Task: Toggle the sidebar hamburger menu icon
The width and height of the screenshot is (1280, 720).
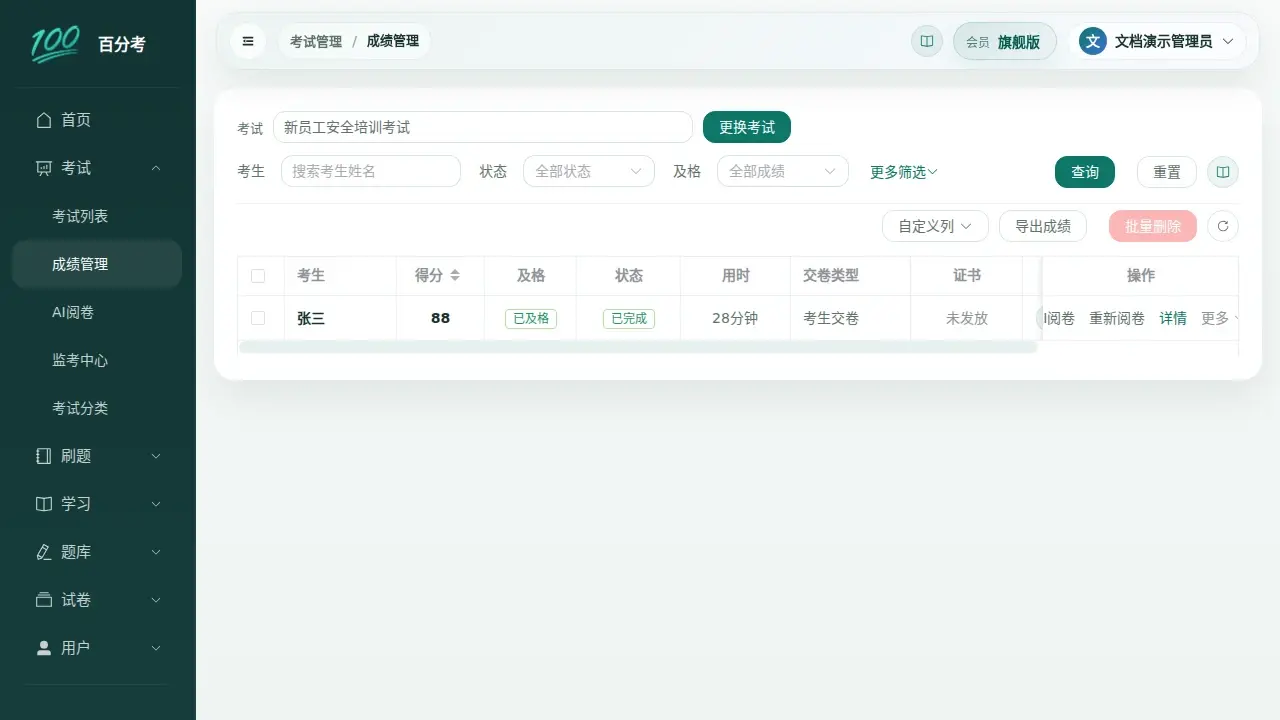Action: 248,41
